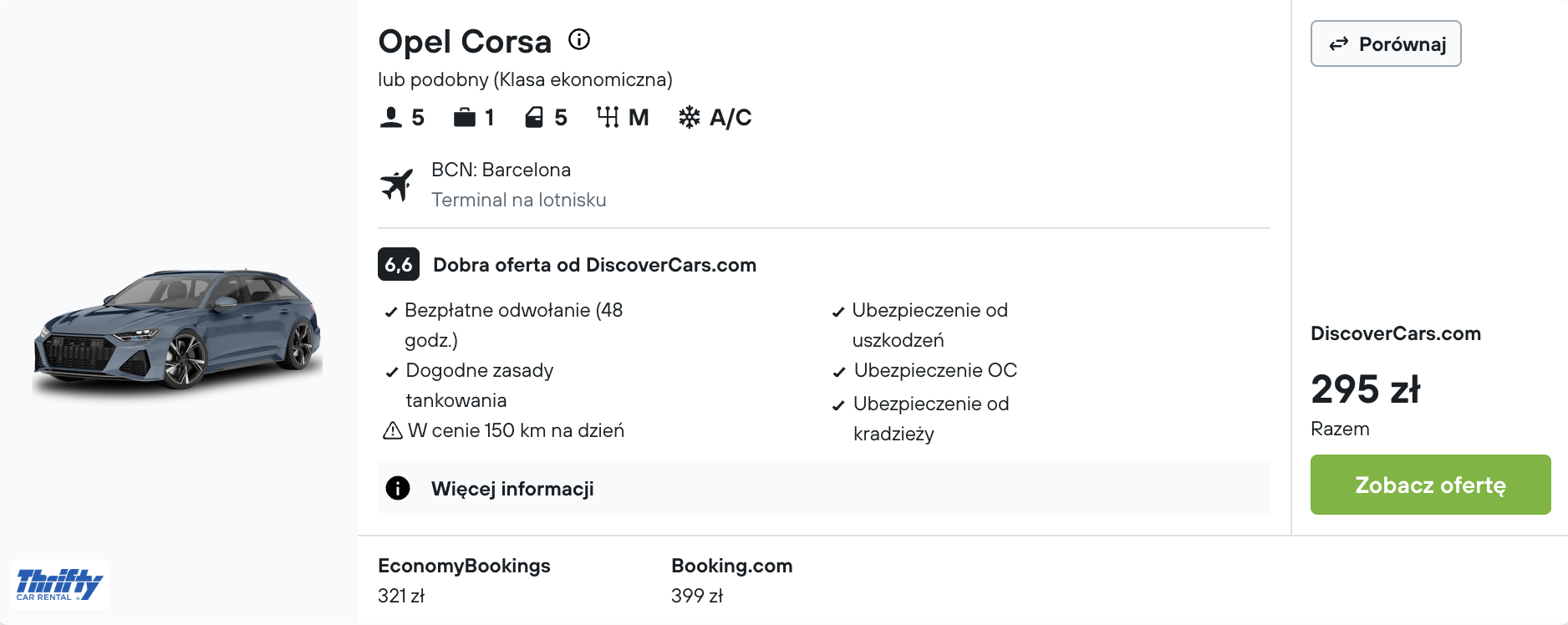The height and width of the screenshot is (625, 1568).
Task: Click the Thrifty Car Rental logo
Action: (59, 585)
